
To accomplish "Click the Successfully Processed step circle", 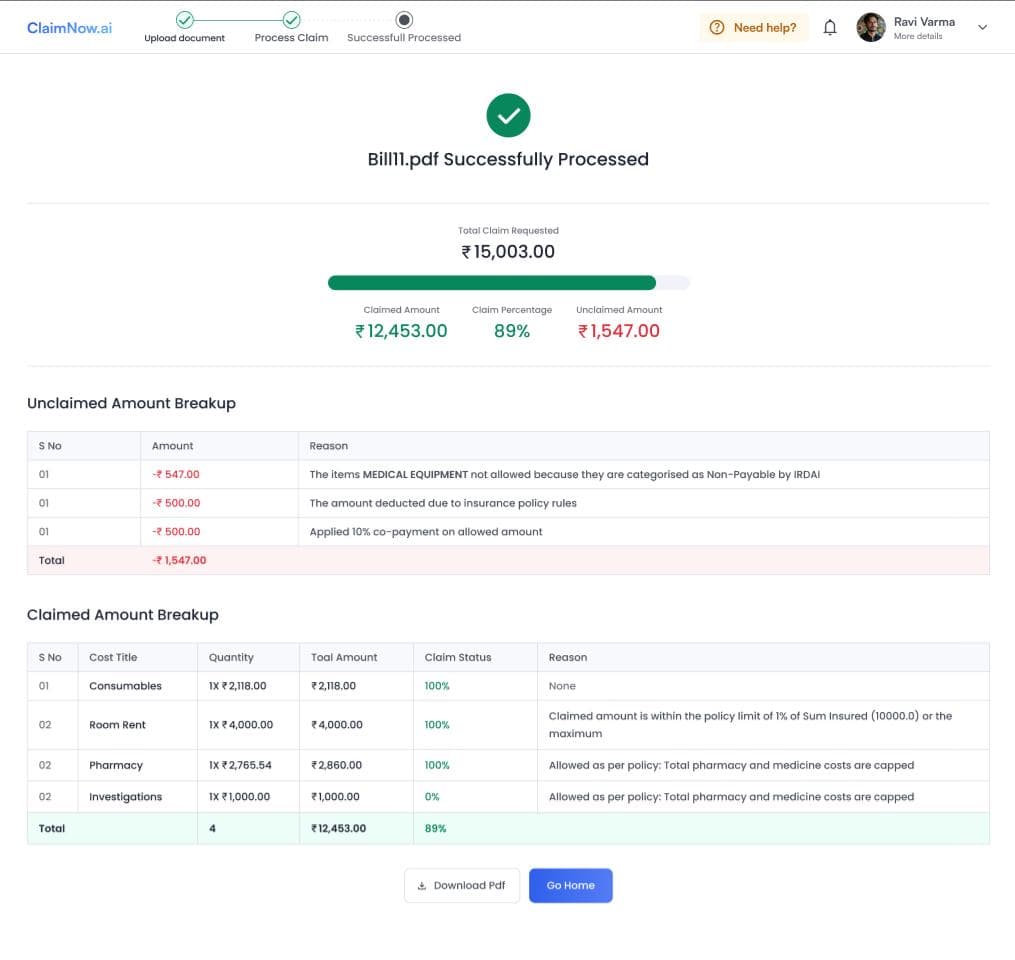I will point(403,18).
